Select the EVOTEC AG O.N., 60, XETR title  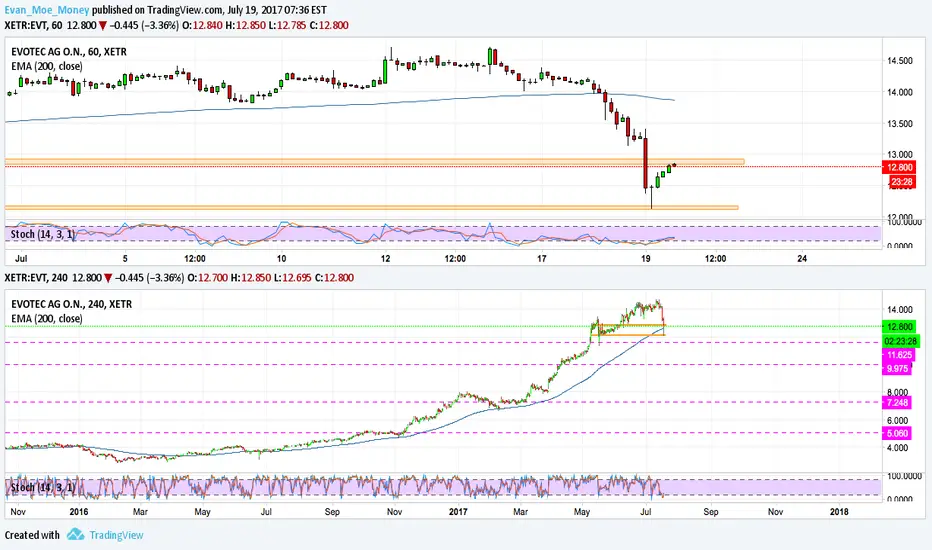tap(69, 52)
